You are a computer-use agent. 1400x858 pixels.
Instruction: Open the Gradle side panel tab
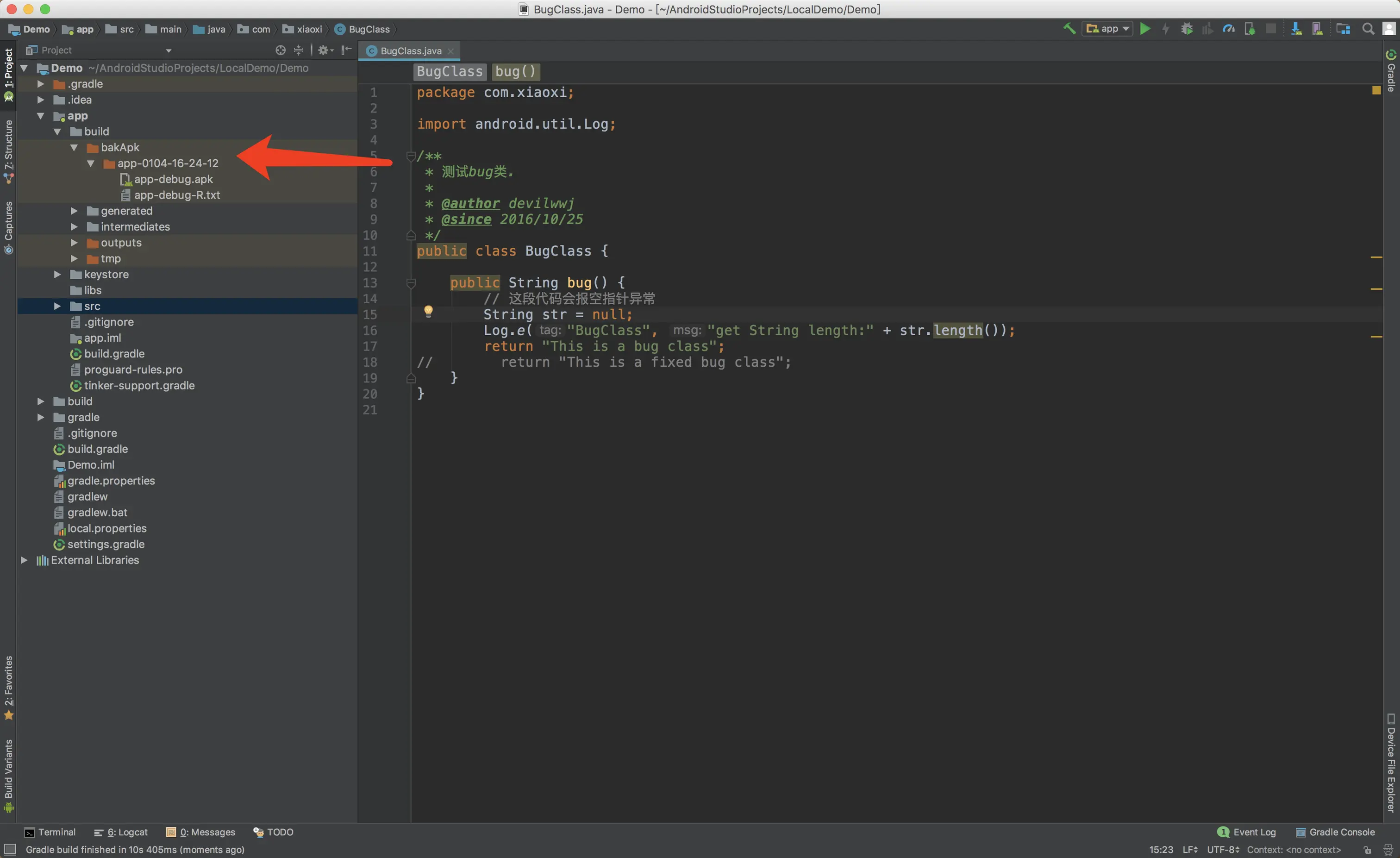click(x=1391, y=72)
